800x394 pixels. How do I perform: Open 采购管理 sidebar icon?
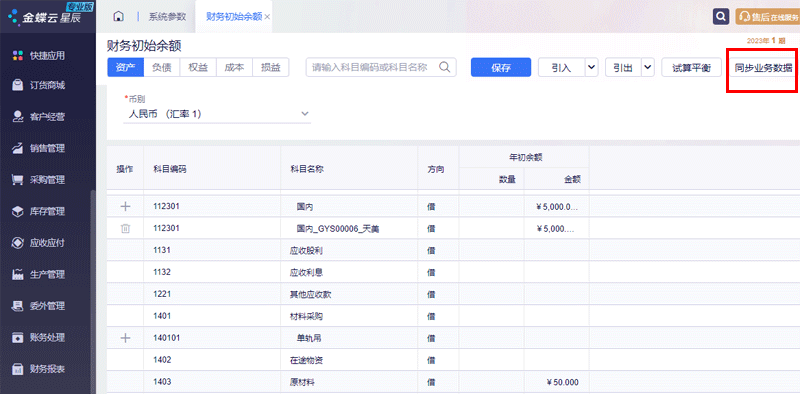coord(18,180)
